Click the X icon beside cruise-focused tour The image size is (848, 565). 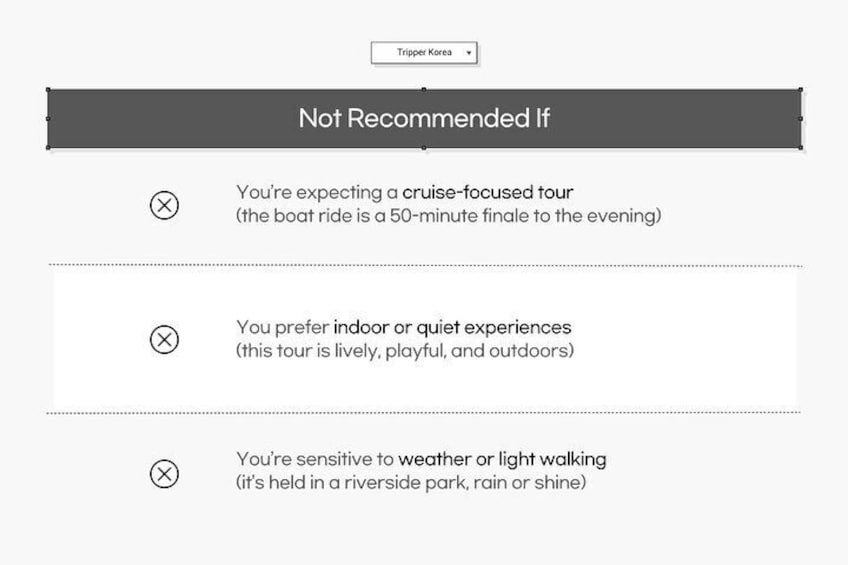[x=164, y=205]
